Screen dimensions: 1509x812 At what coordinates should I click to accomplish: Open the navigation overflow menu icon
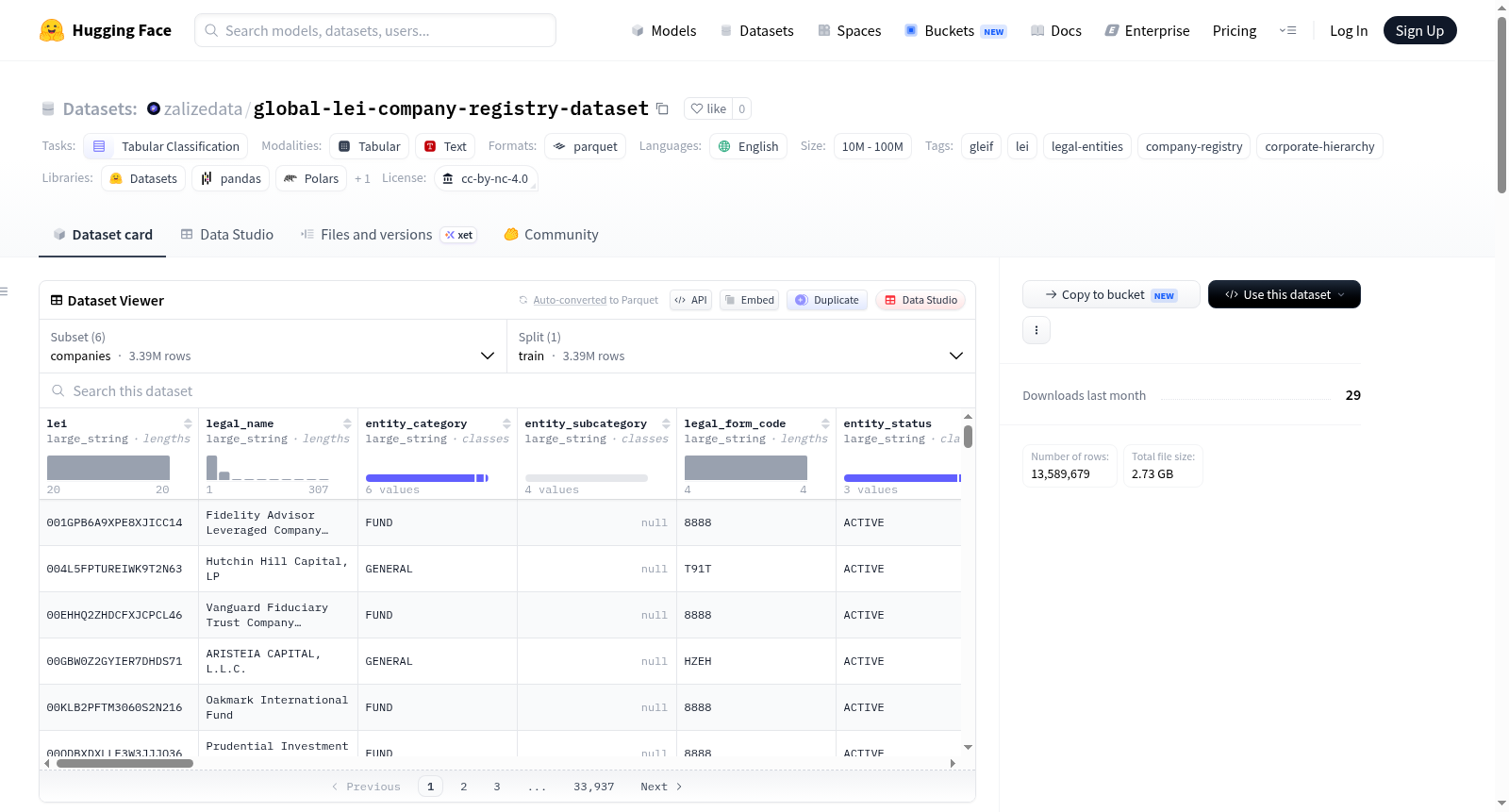click(1287, 30)
